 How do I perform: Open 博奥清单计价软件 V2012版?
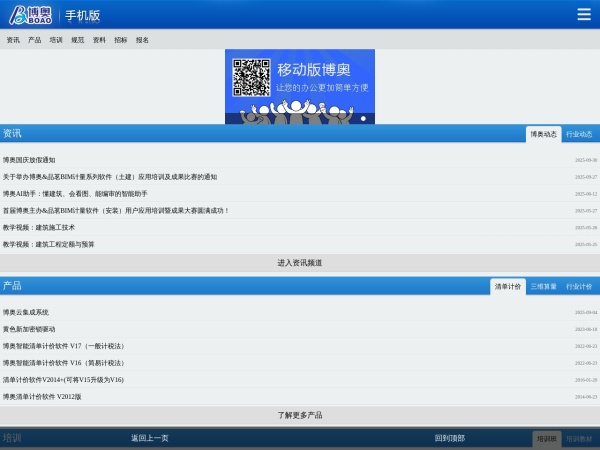(42, 396)
